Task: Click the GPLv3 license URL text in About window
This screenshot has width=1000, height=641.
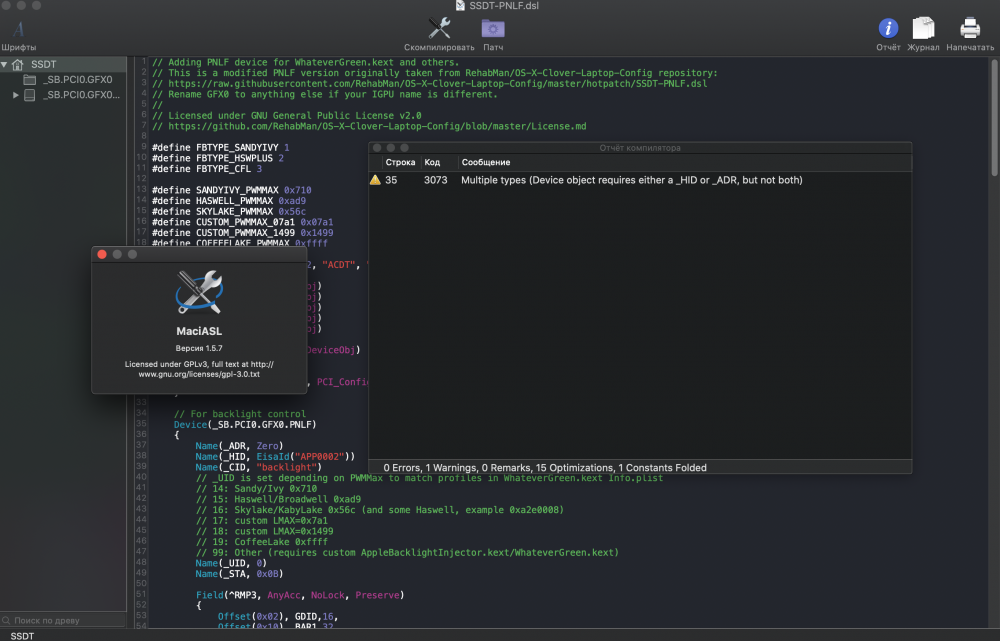Action: click(x=199, y=369)
